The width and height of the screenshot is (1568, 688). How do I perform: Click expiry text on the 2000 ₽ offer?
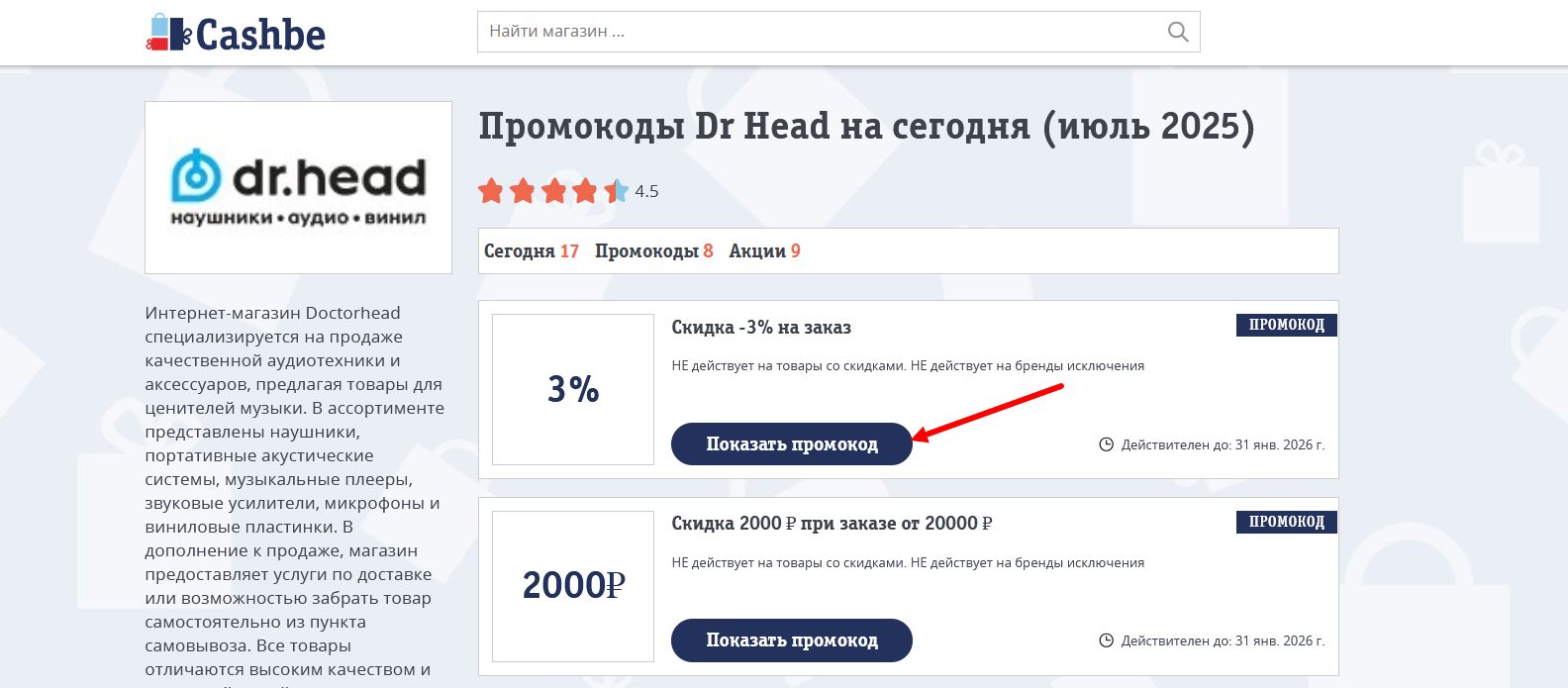click(x=1223, y=640)
